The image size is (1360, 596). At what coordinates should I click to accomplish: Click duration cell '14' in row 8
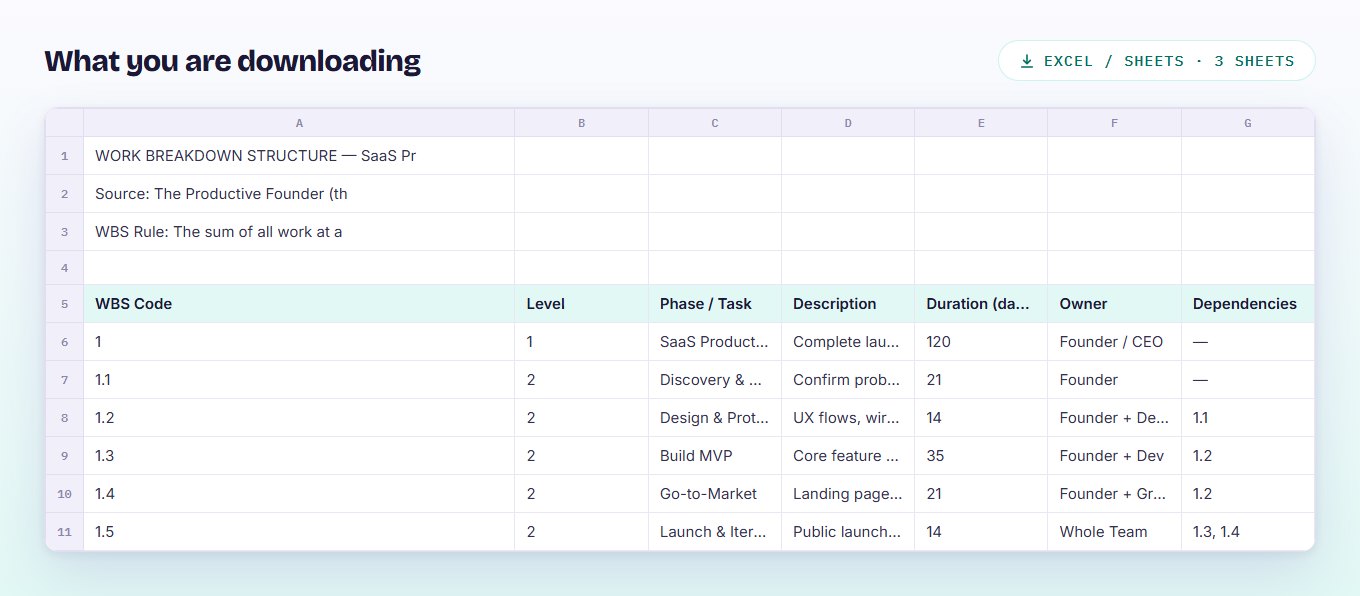pyautogui.click(x=981, y=418)
